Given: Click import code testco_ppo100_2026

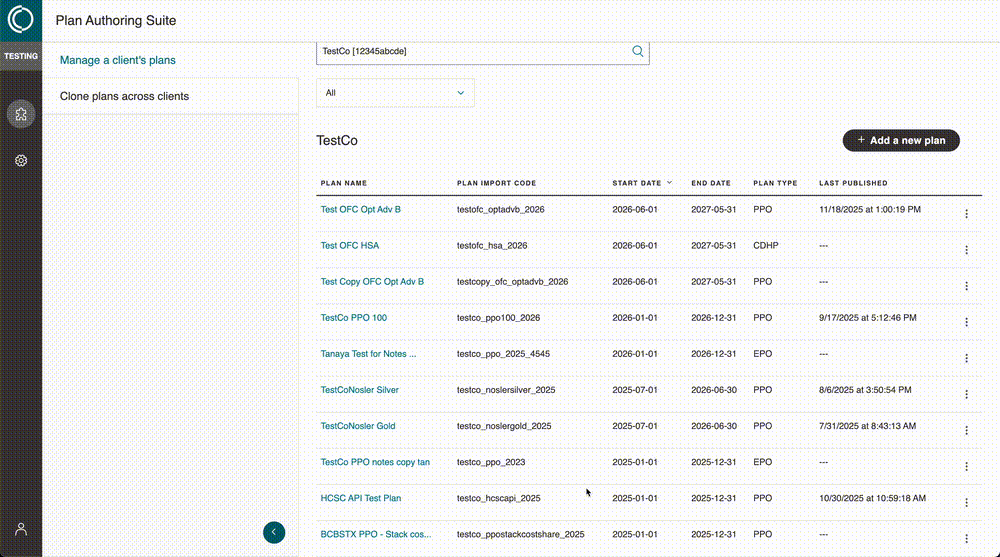Looking at the screenshot, I should click(498, 318).
